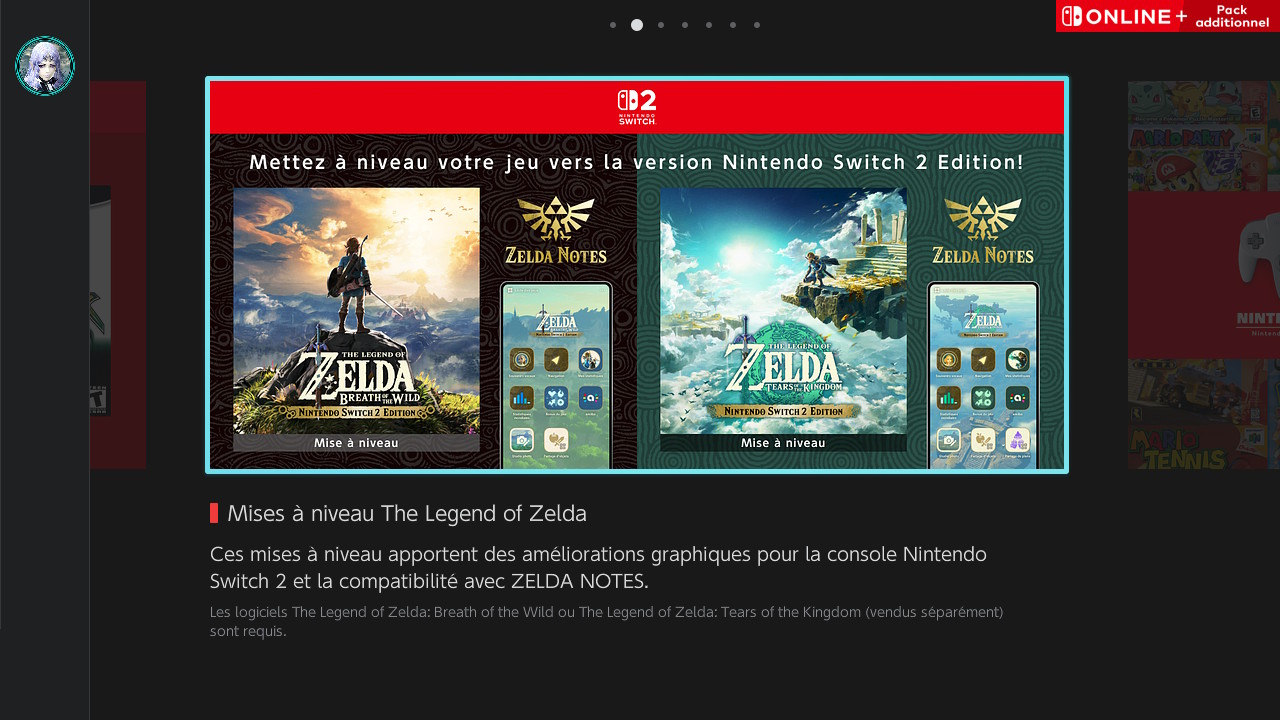1280x720 pixels.
Task: Show the previous banner on the left
Action: 118,275
